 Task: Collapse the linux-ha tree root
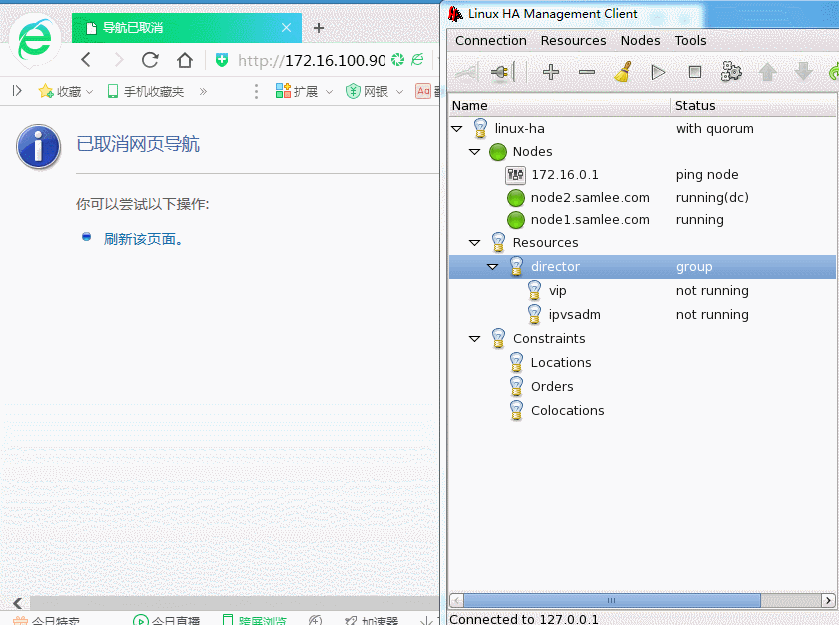[x=456, y=129]
